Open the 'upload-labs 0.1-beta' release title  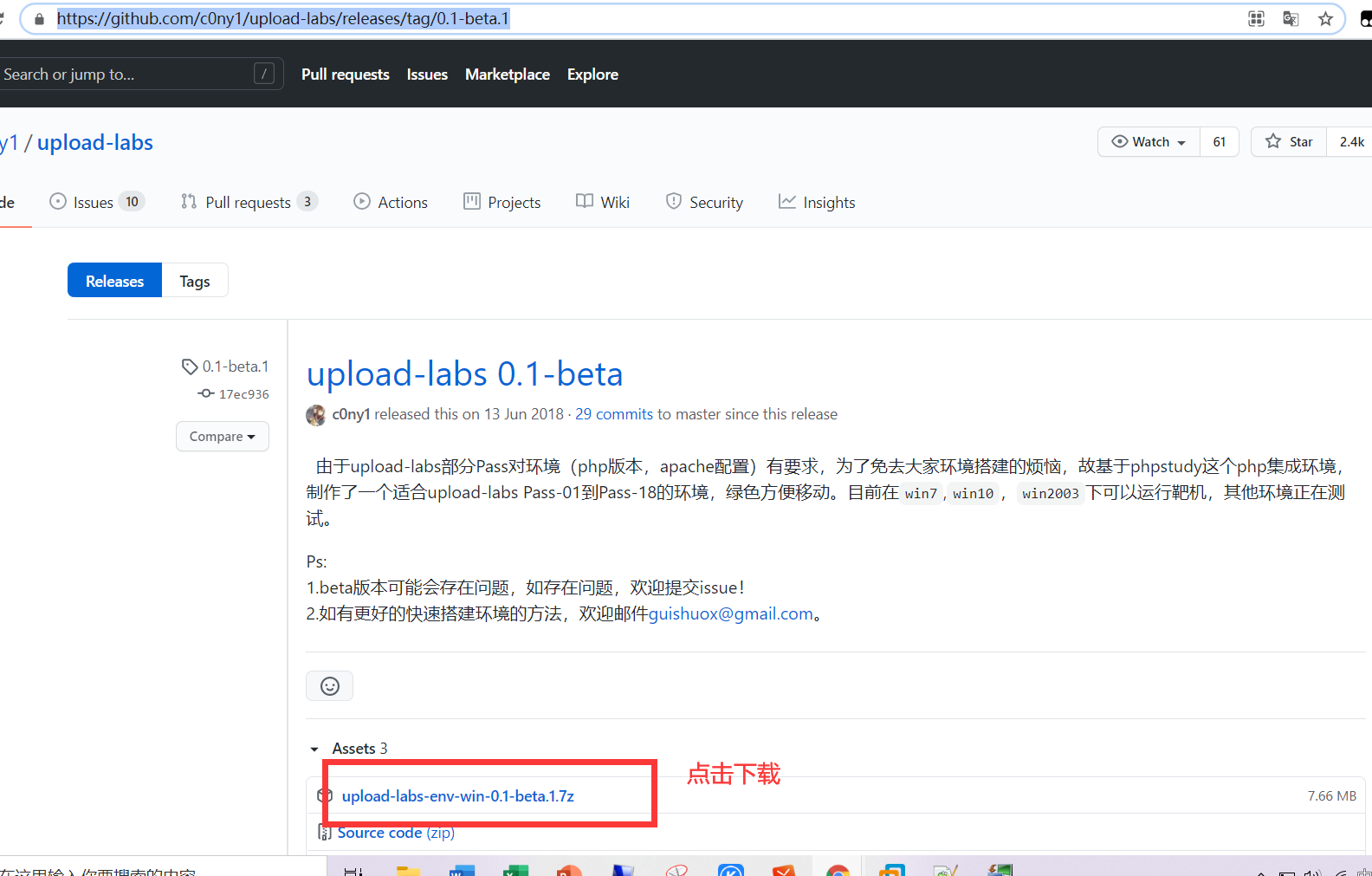point(465,373)
